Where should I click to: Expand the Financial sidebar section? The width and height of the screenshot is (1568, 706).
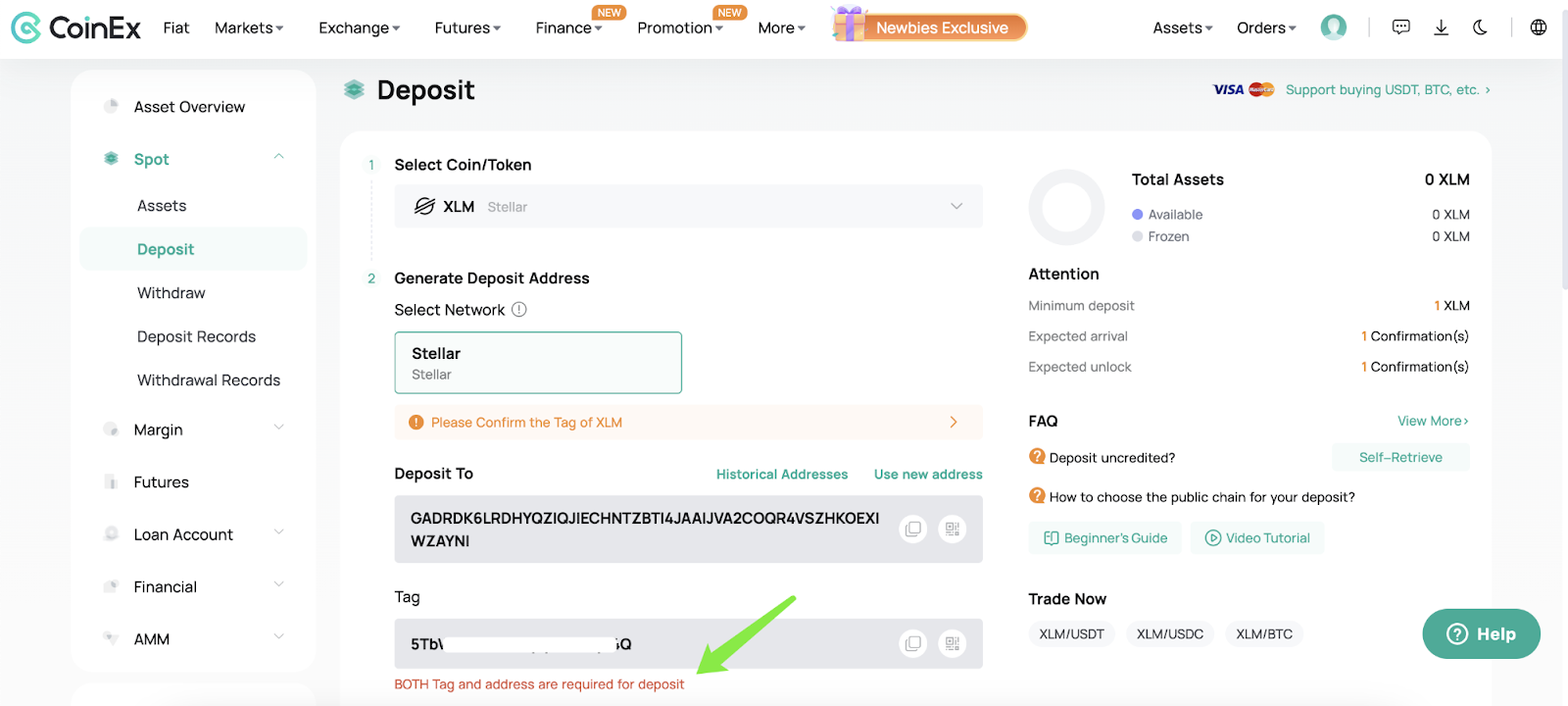(279, 584)
